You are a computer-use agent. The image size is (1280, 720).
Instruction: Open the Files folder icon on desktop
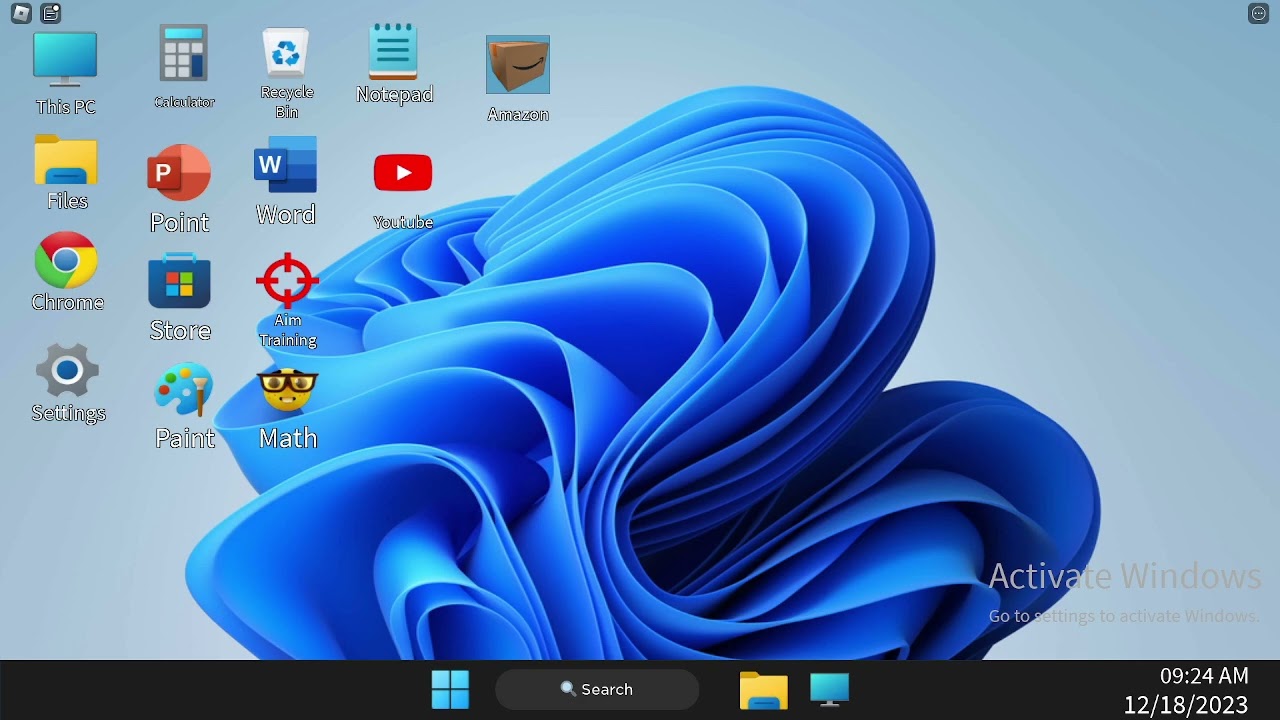pyautogui.click(x=66, y=160)
